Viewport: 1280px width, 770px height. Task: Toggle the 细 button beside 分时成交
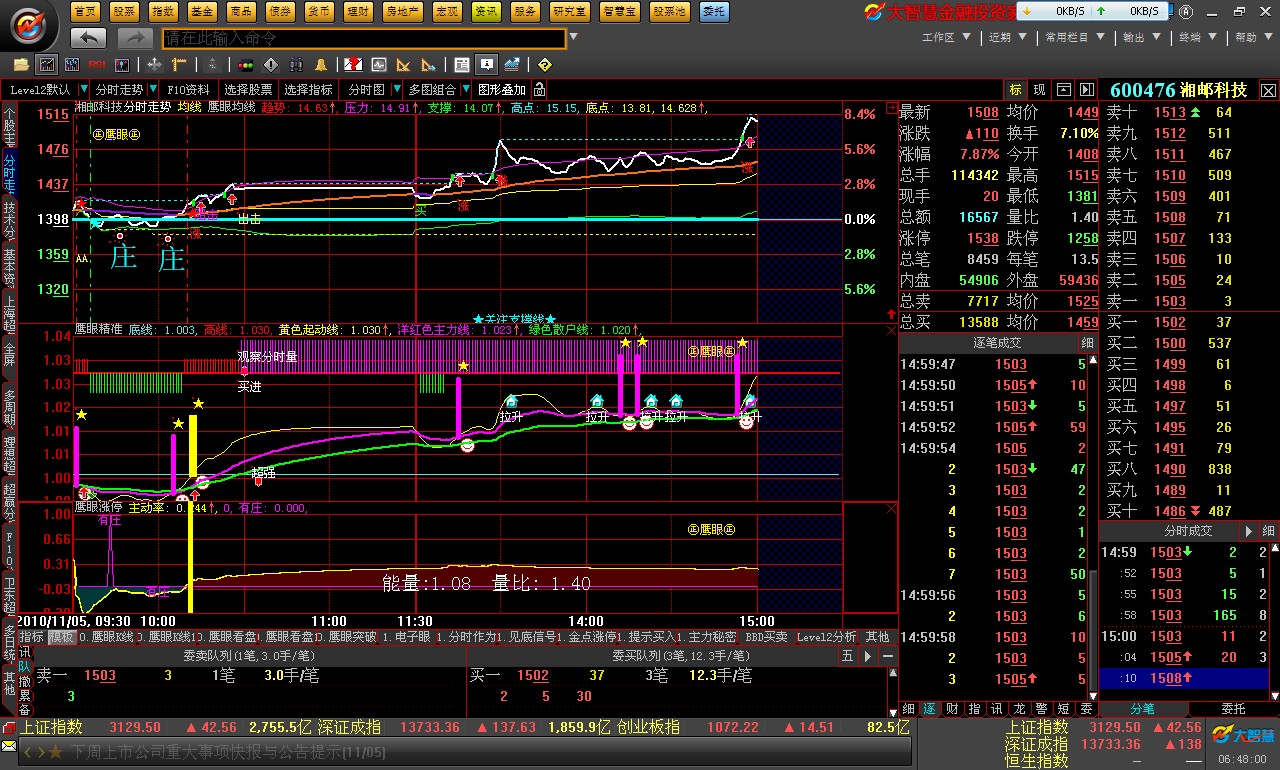coord(1268,531)
